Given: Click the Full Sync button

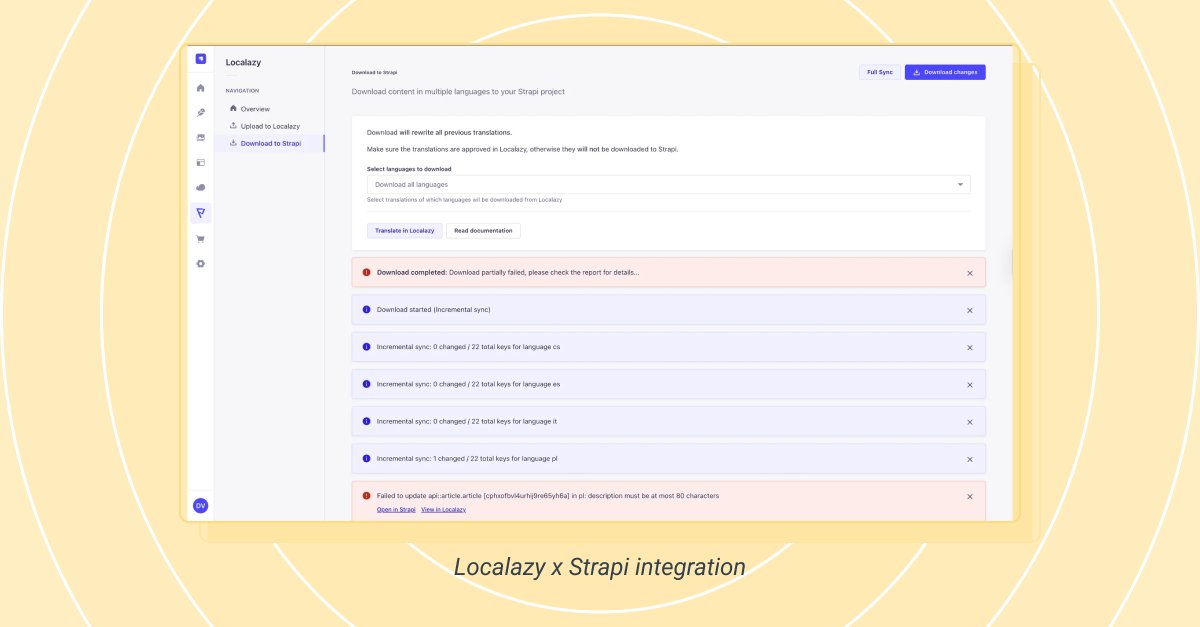Looking at the screenshot, I should coord(880,72).
